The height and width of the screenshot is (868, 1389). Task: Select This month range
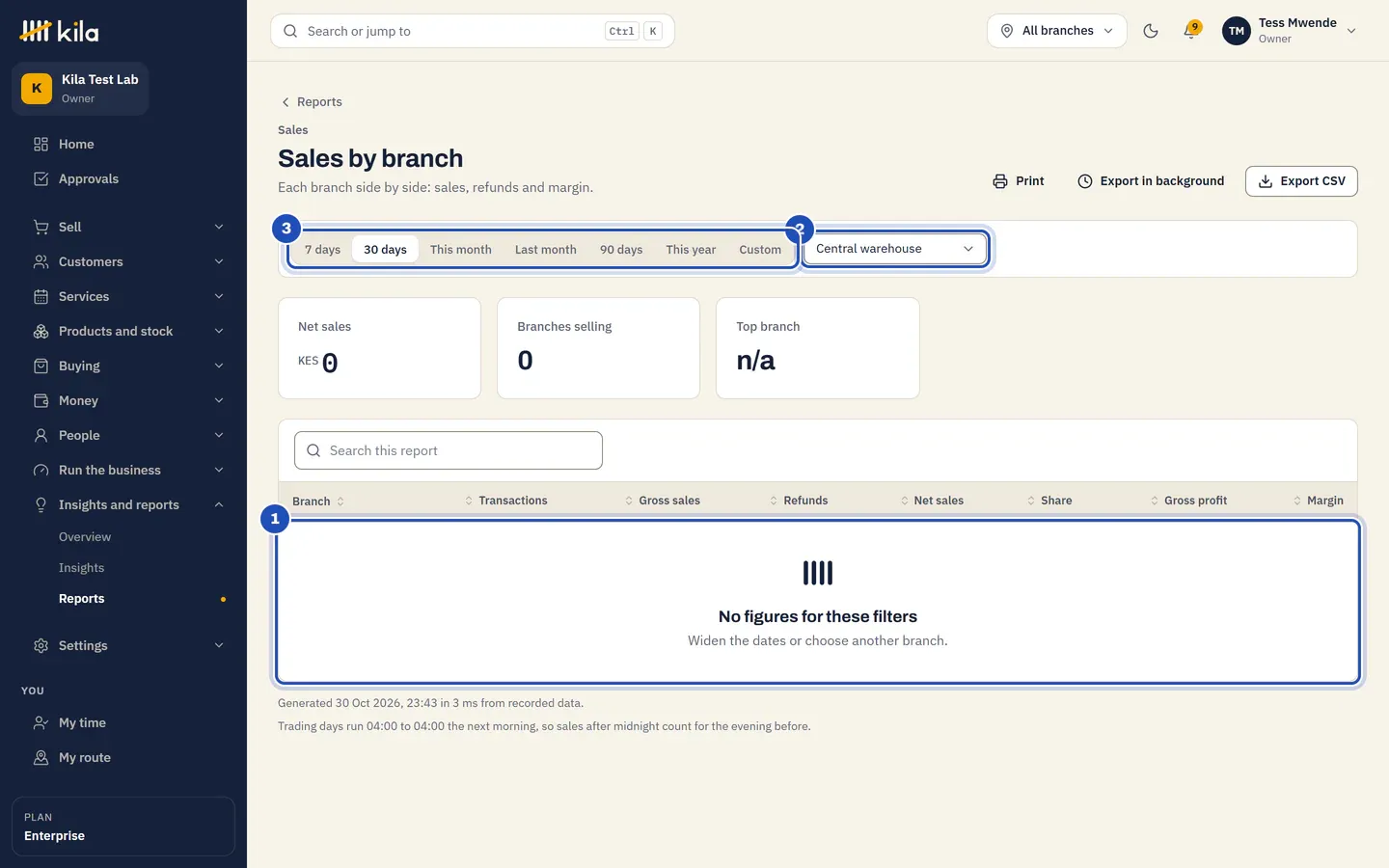point(460,250)
